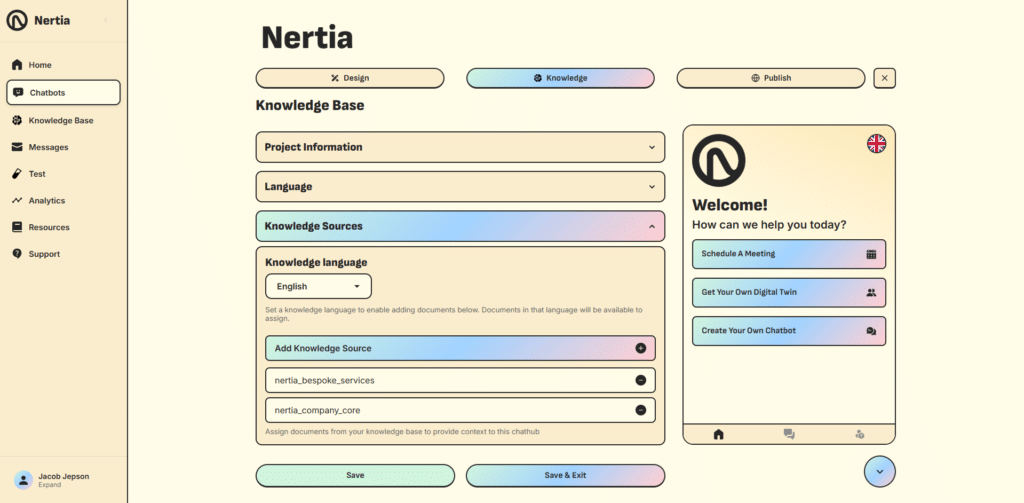1024x503 pixels.
Task: Click the Home house icon
Action: (x=17, y=65)
